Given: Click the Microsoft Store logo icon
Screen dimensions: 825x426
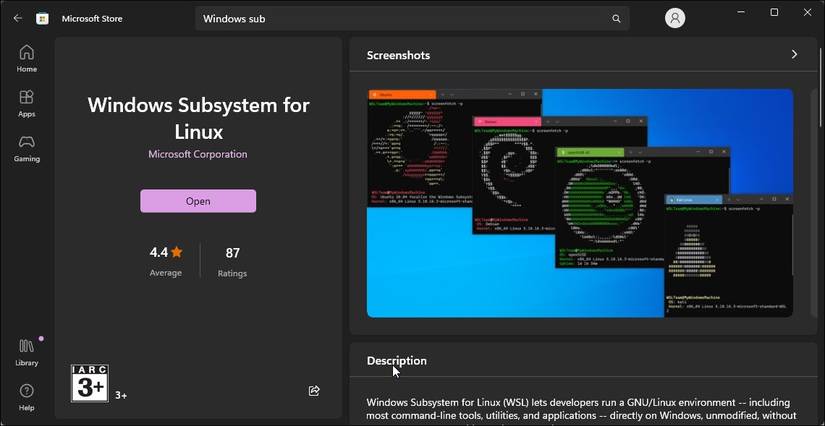Looking at the screenshot, I should click(42, 18).
